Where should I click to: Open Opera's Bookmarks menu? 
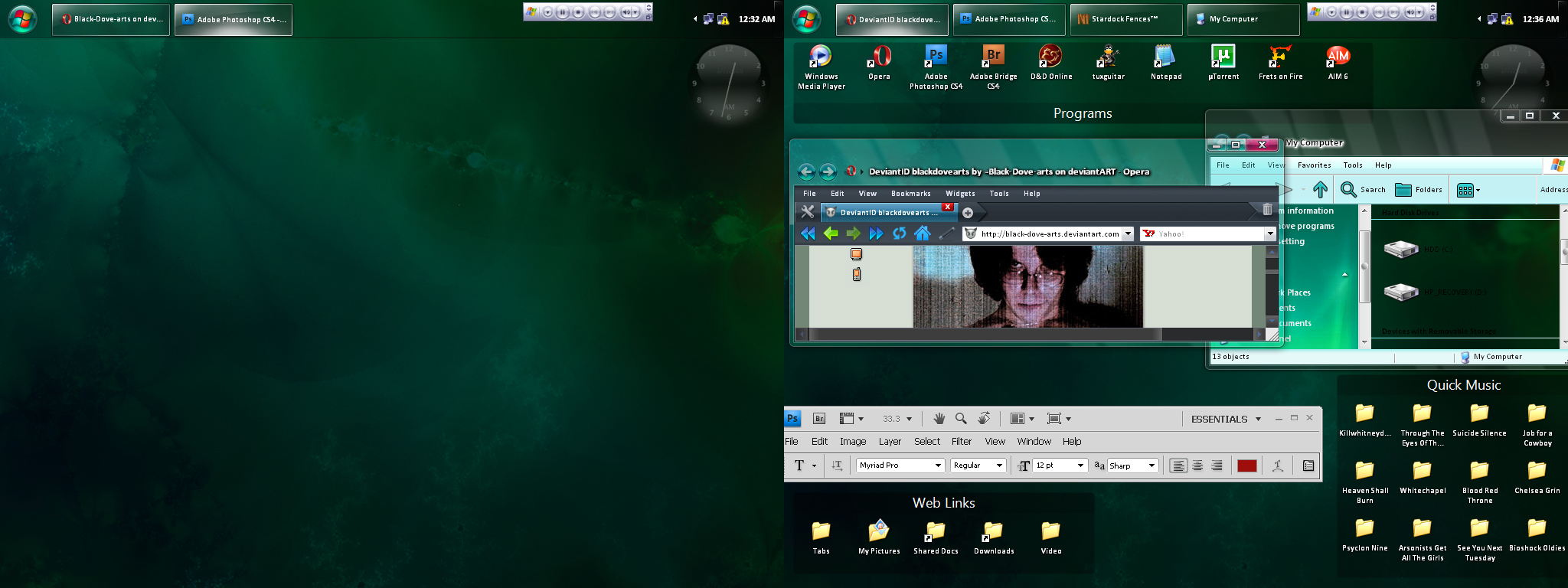coord(910,194)
